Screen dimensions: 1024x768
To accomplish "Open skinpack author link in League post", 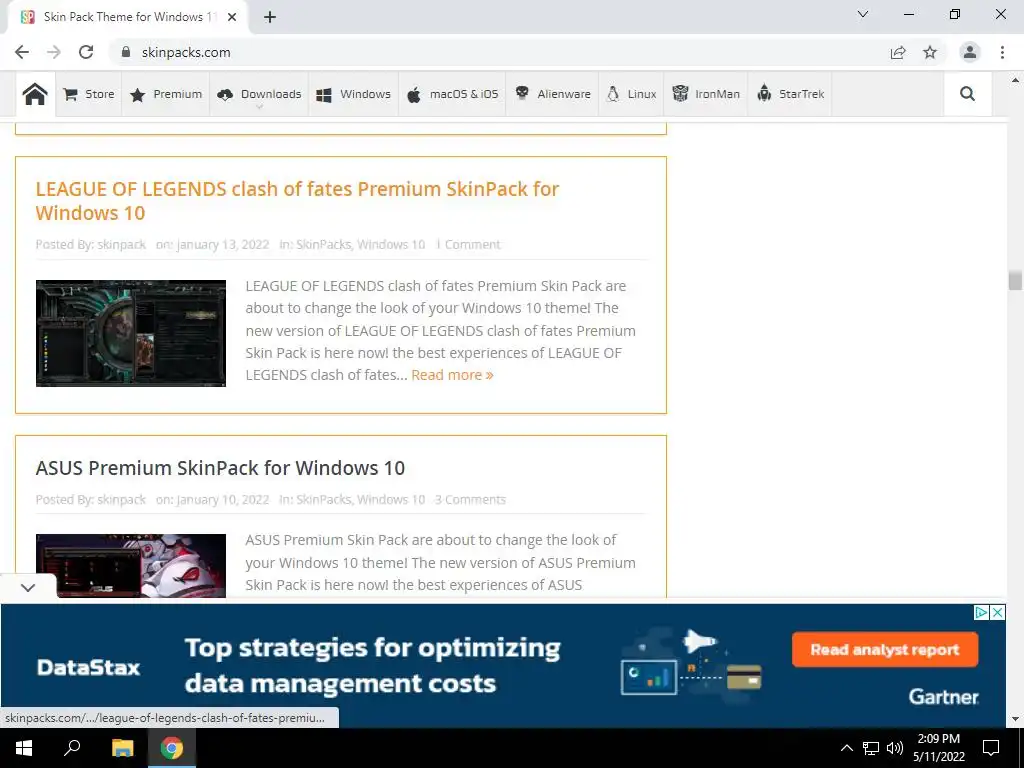I will tap(121, 244).
